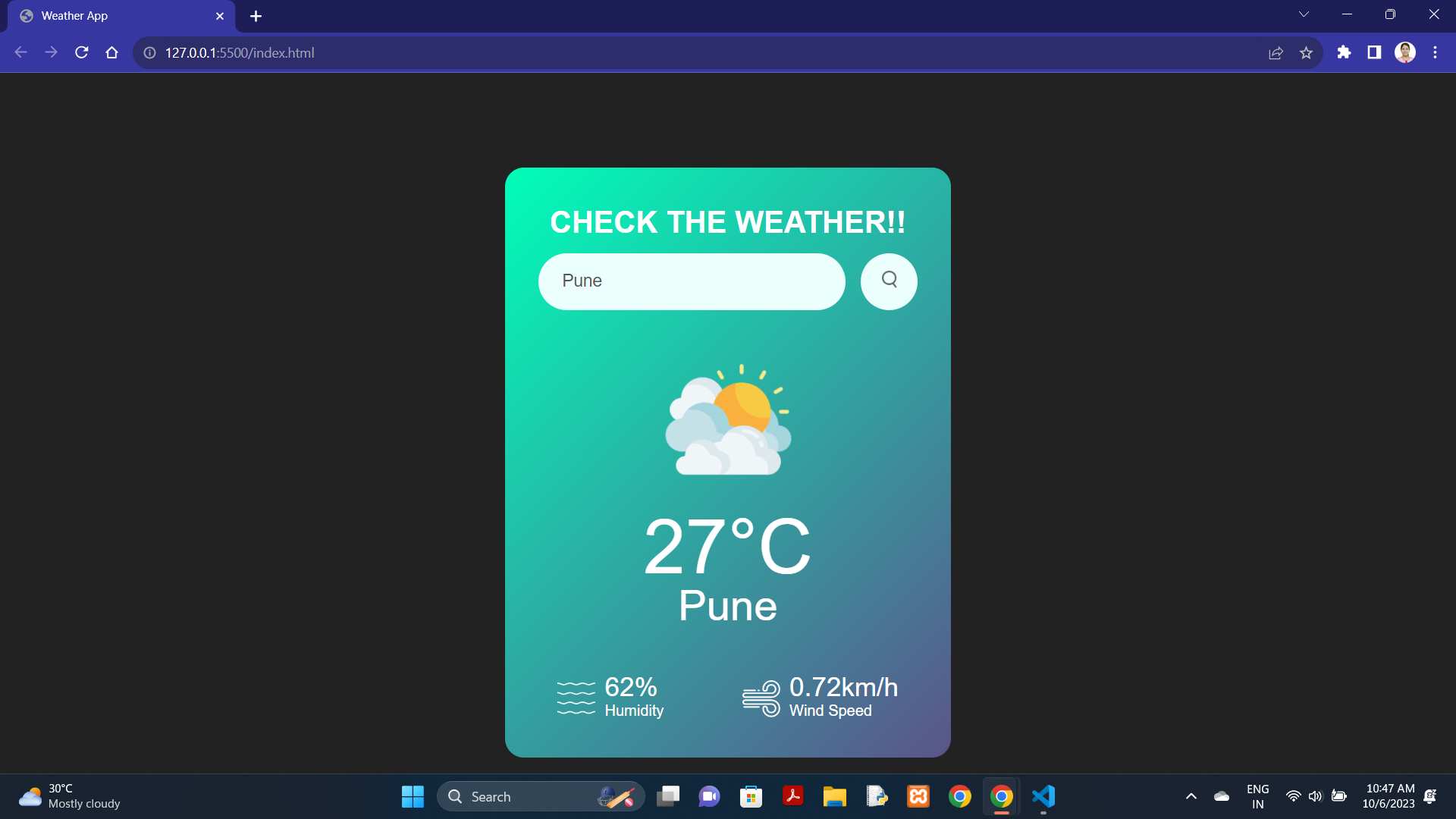This screenshot has height=819, width=1456.
Task: Click the browser extensions puzzle icon
Action: point(1343,52)
